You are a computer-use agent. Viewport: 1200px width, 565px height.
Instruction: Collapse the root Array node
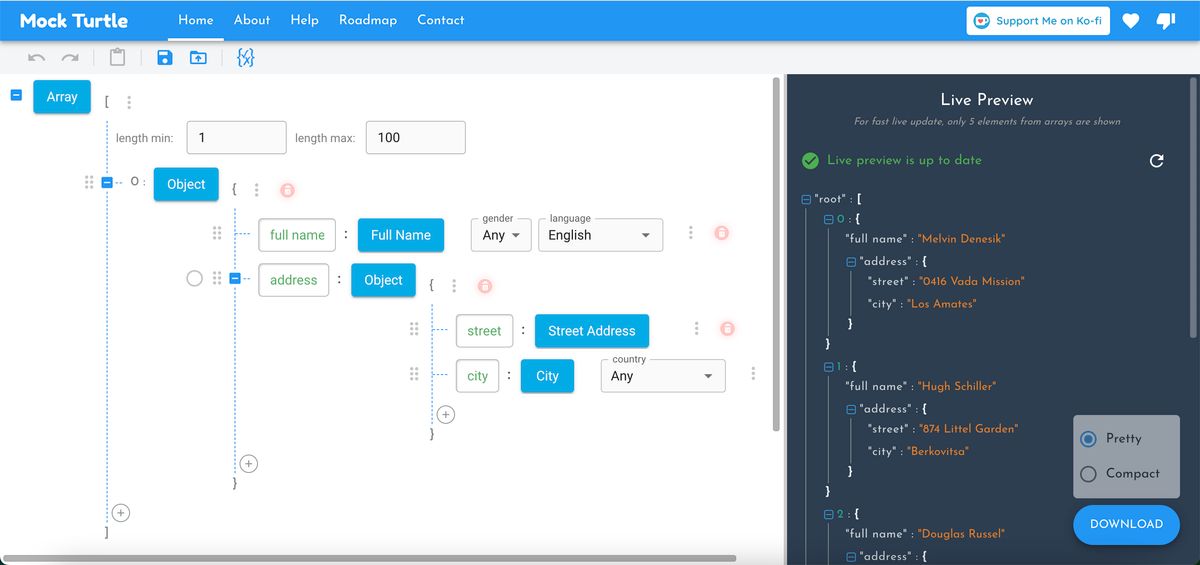click(16, 95)
